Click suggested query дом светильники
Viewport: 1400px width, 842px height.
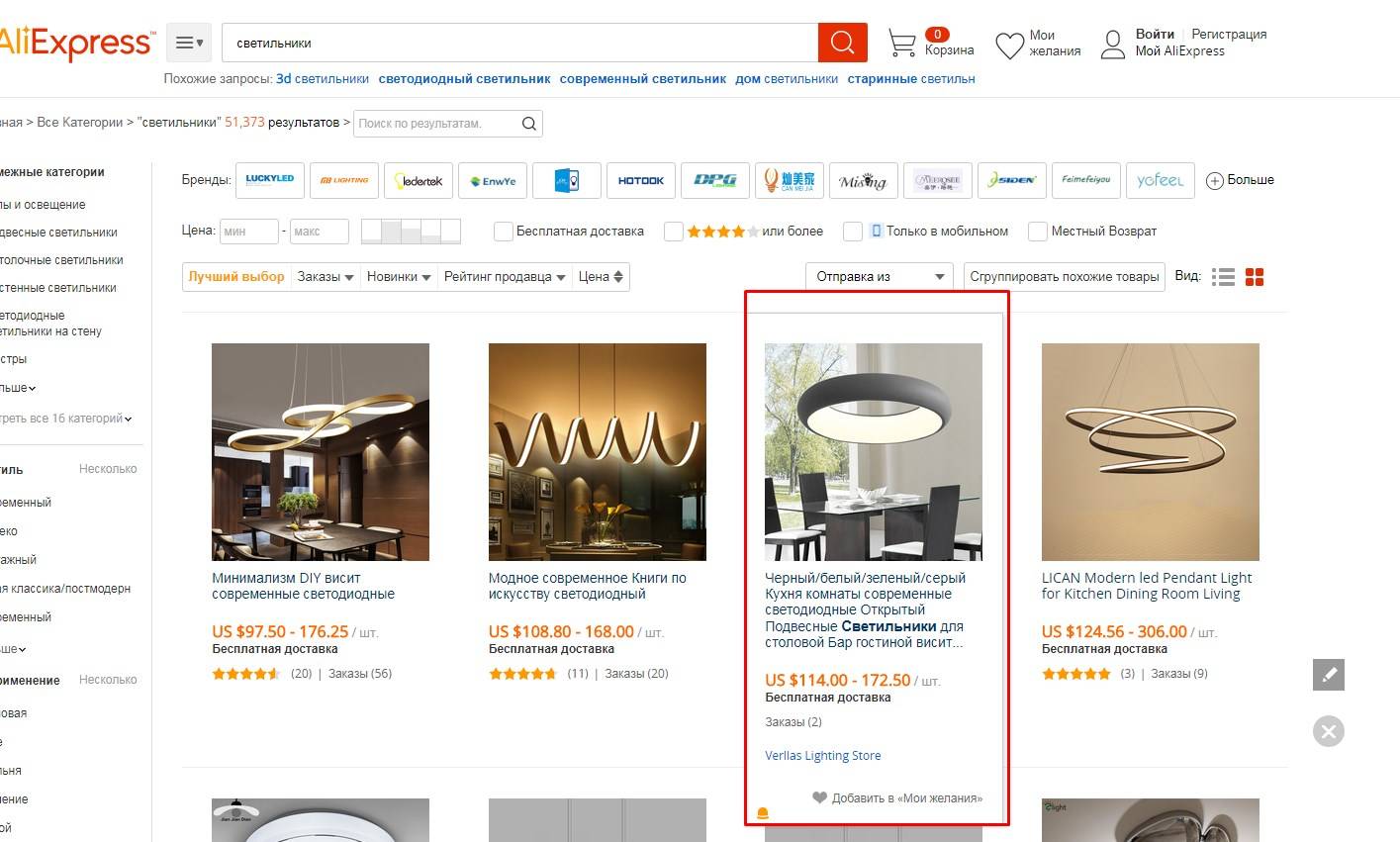[787, 79]
